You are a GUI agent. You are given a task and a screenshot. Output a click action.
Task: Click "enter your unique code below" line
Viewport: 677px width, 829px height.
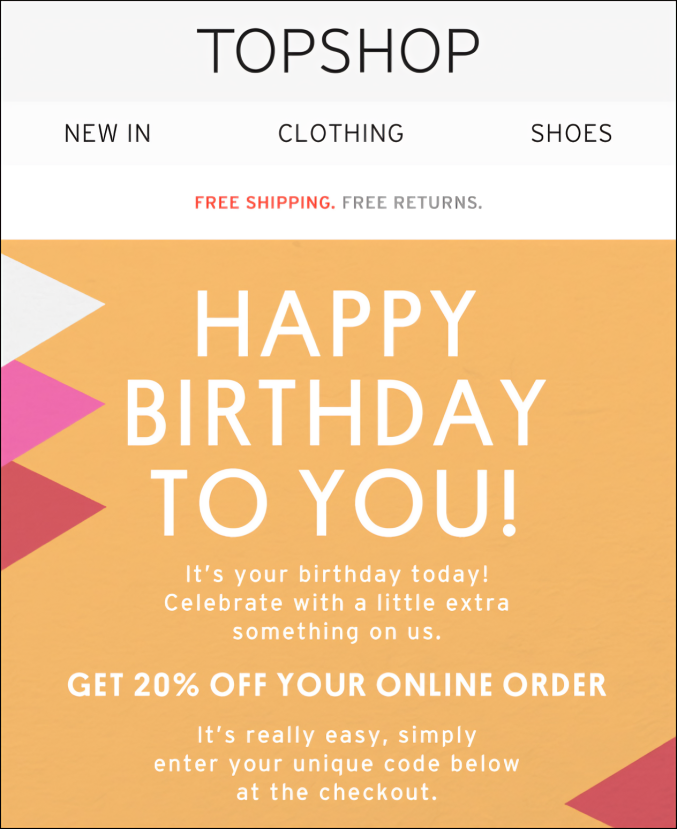[338, 764]
